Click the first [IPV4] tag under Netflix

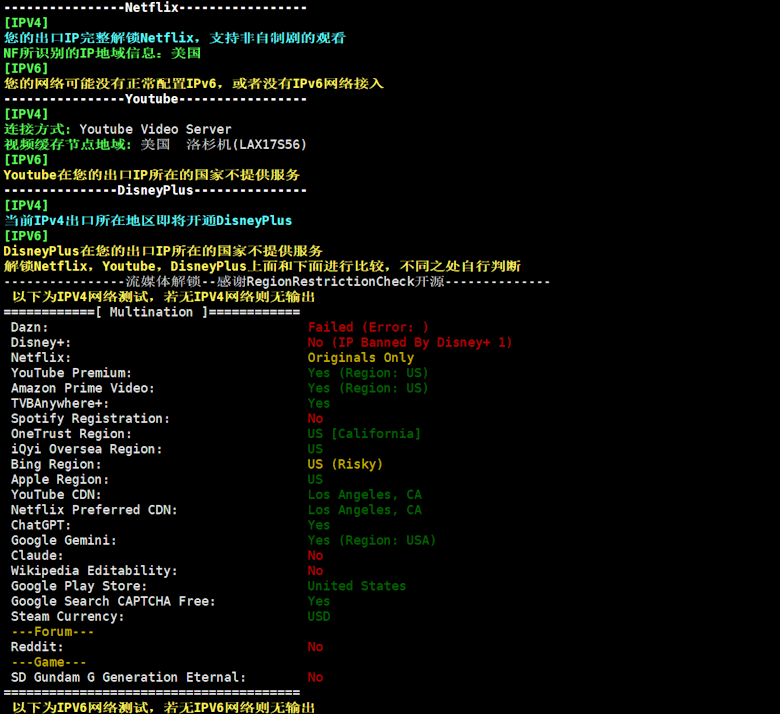tap(26, 23)
